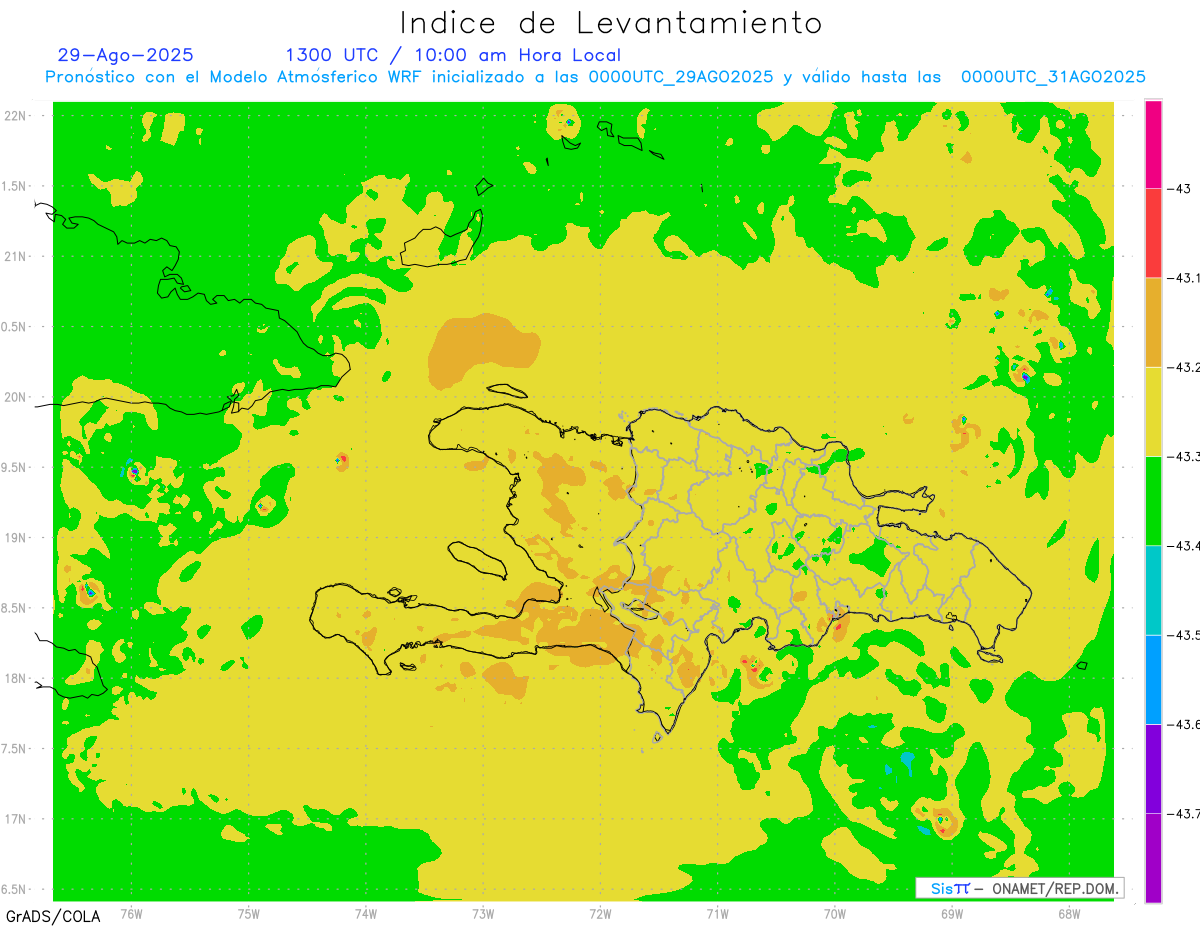
Task: Click the '76W' longitude axis label
Action: pyautogui.click(x=131, y=913)
